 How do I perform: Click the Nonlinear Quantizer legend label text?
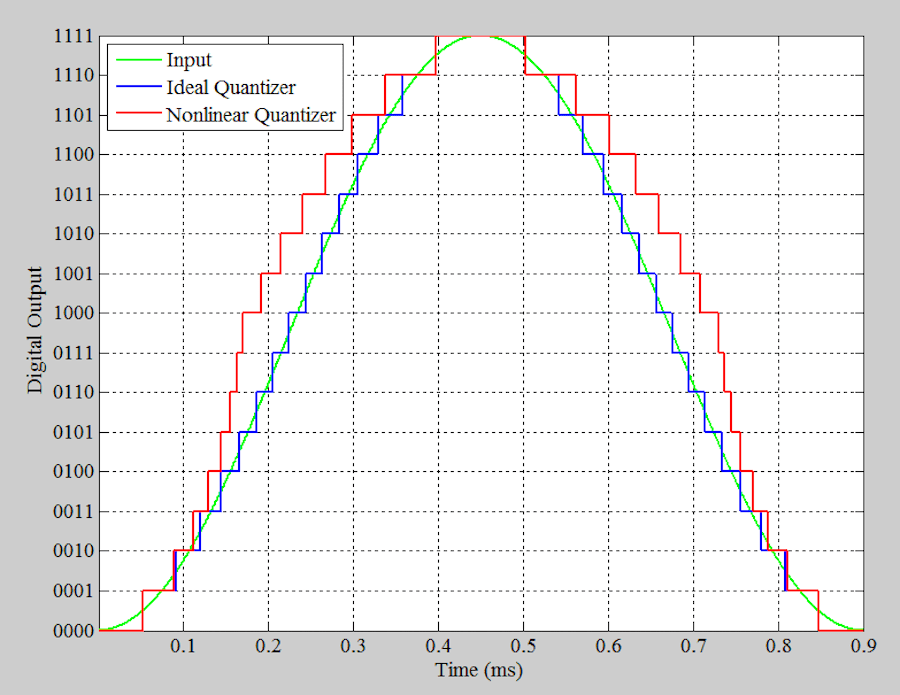[x=253, y=115]
